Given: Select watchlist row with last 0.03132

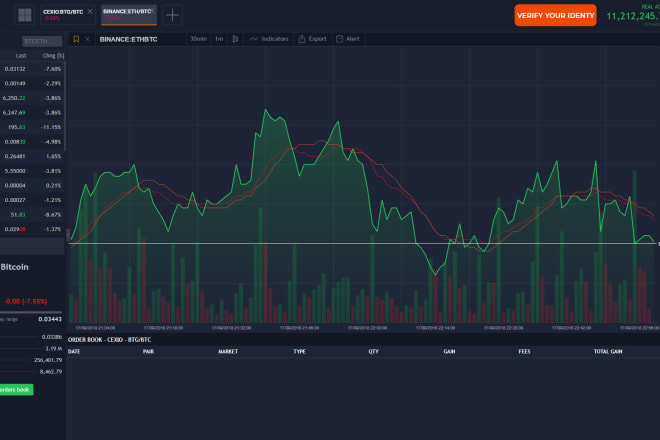Looking at the screenshot, I should 32,69.
